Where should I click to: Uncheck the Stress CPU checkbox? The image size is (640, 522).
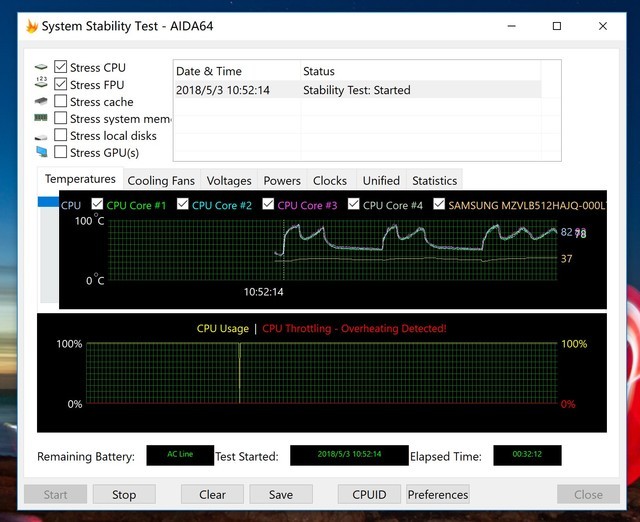tap(60, 67)
